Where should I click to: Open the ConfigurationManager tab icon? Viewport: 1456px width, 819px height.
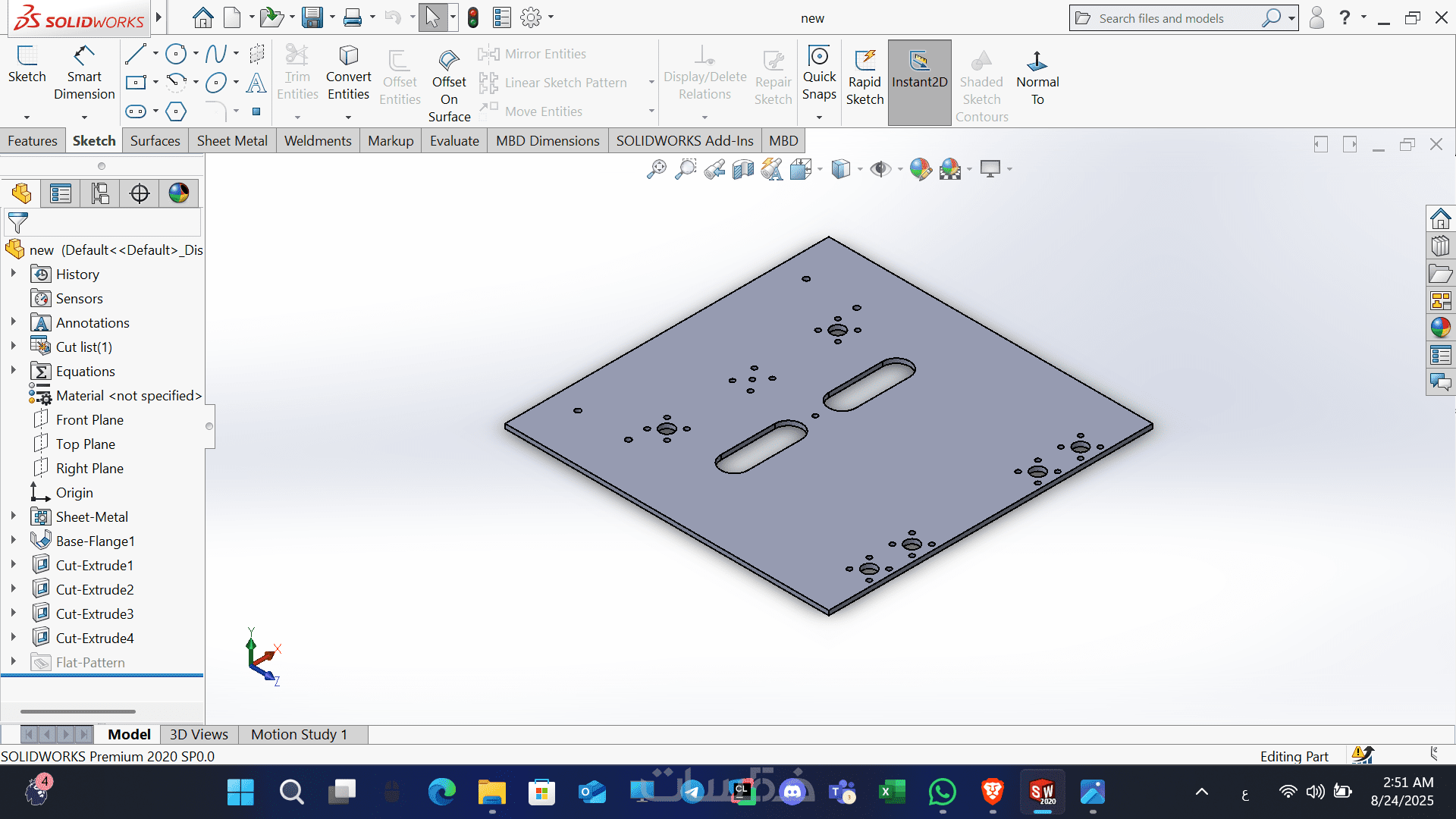click(100, 193)
